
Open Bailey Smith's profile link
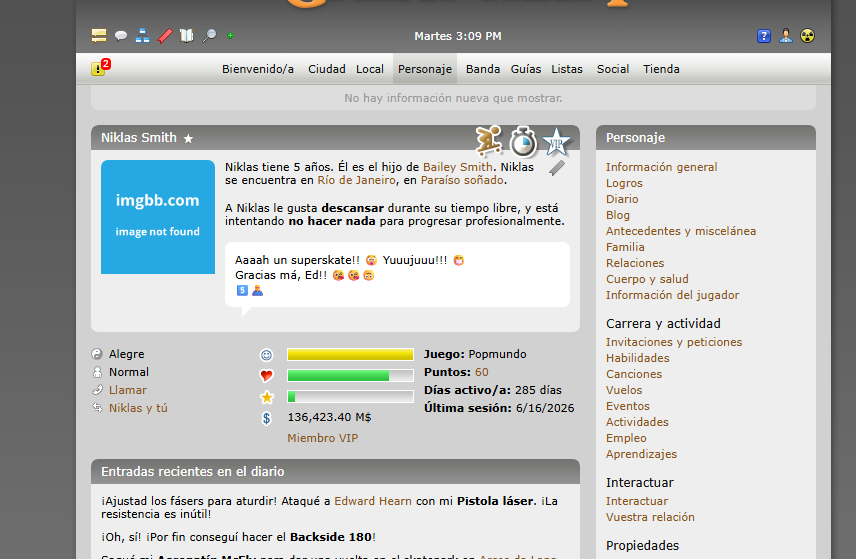tap(457, 167)
